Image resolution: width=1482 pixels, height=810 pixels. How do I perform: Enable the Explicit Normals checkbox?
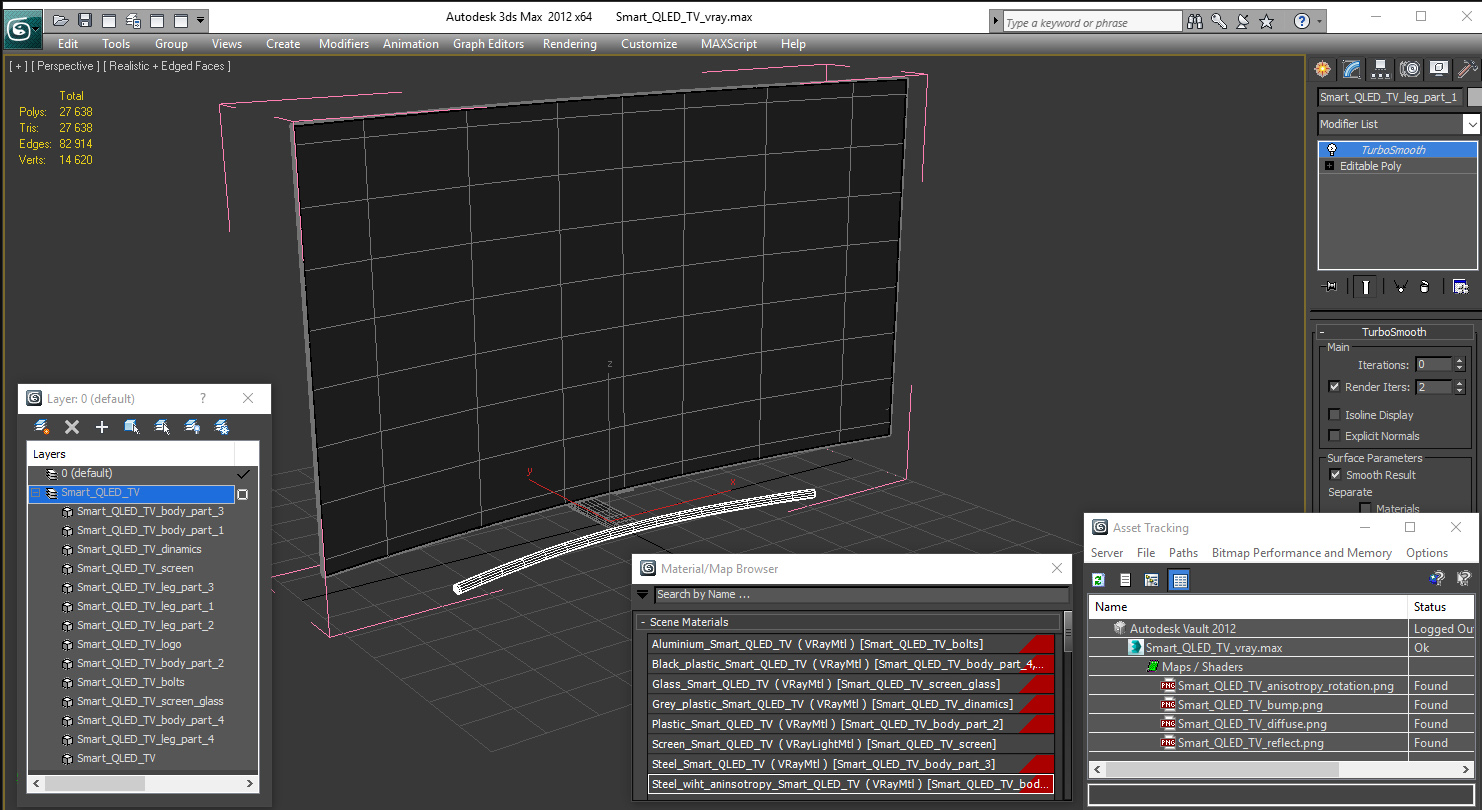[x=1335, y=436]
